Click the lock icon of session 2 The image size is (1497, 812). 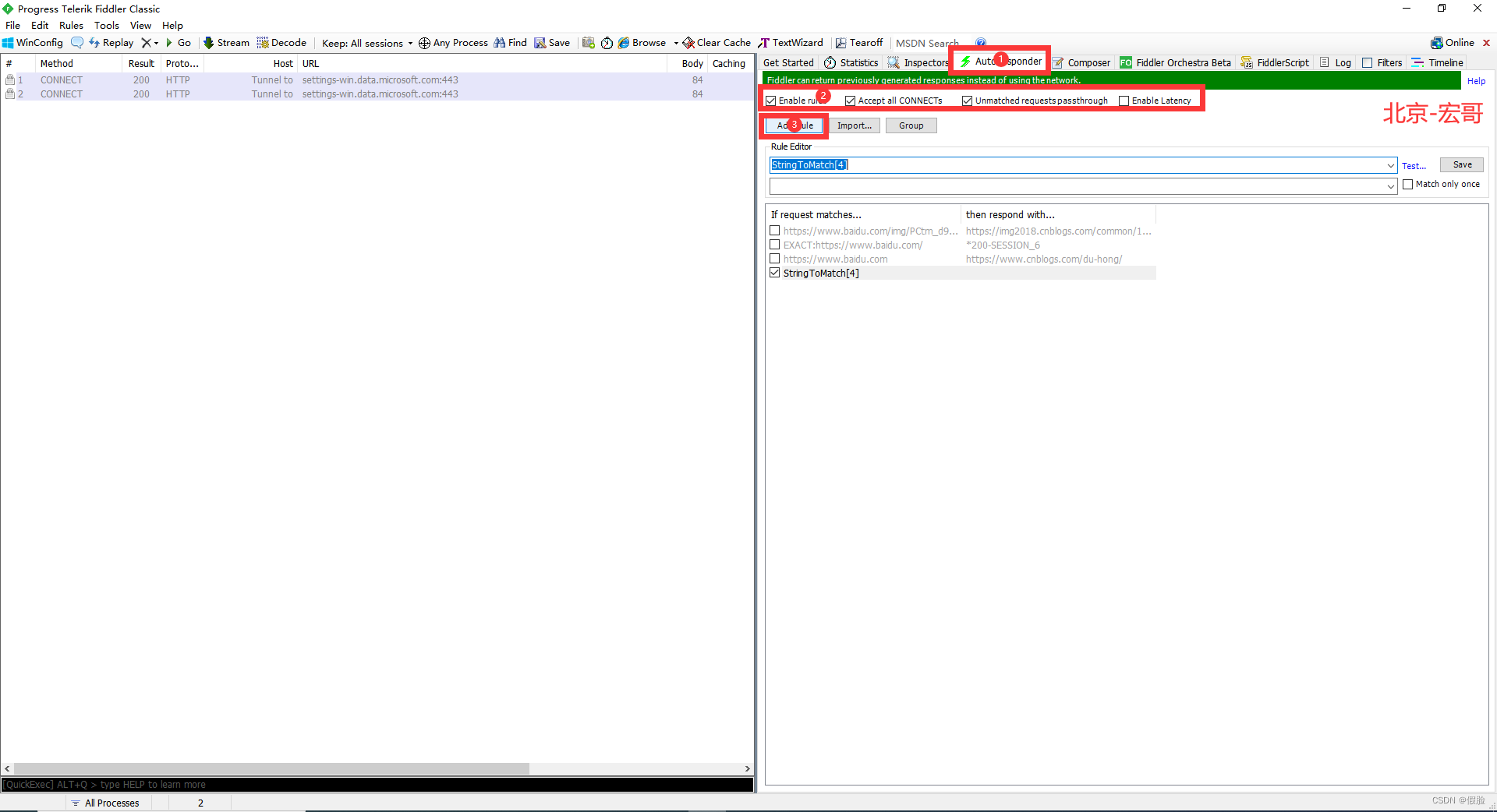tap(10, 94)
